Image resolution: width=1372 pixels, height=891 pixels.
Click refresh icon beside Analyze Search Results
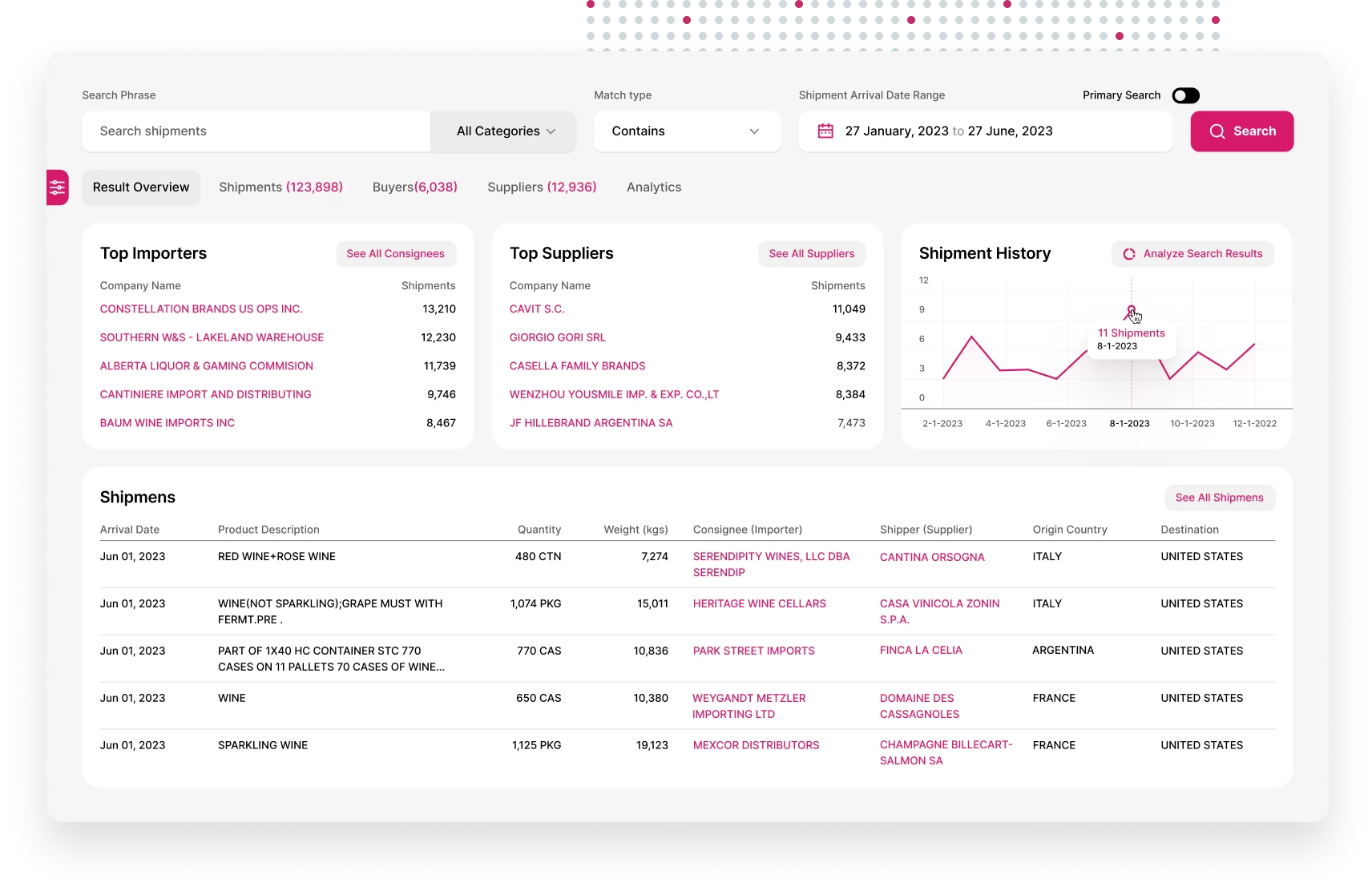(x=1129, y=254)
